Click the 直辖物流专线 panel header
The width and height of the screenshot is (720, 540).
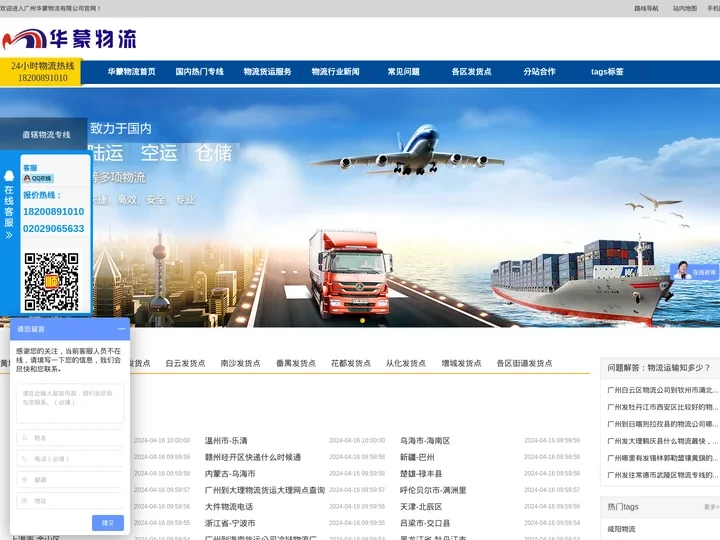point(44,135)
